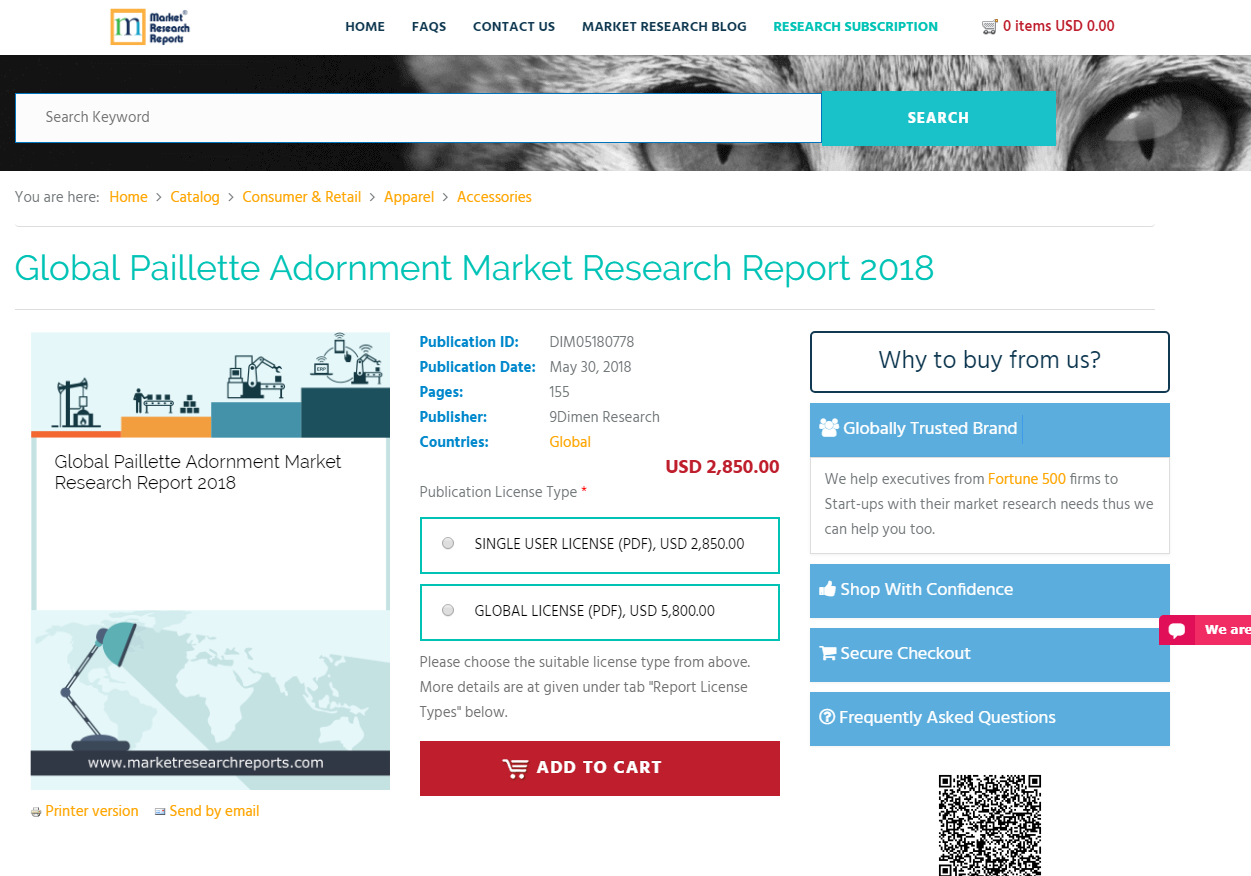Viewport: 1251px width, 876px height.
Task: Click the chat bubble icon
Action: point(1178,630)
